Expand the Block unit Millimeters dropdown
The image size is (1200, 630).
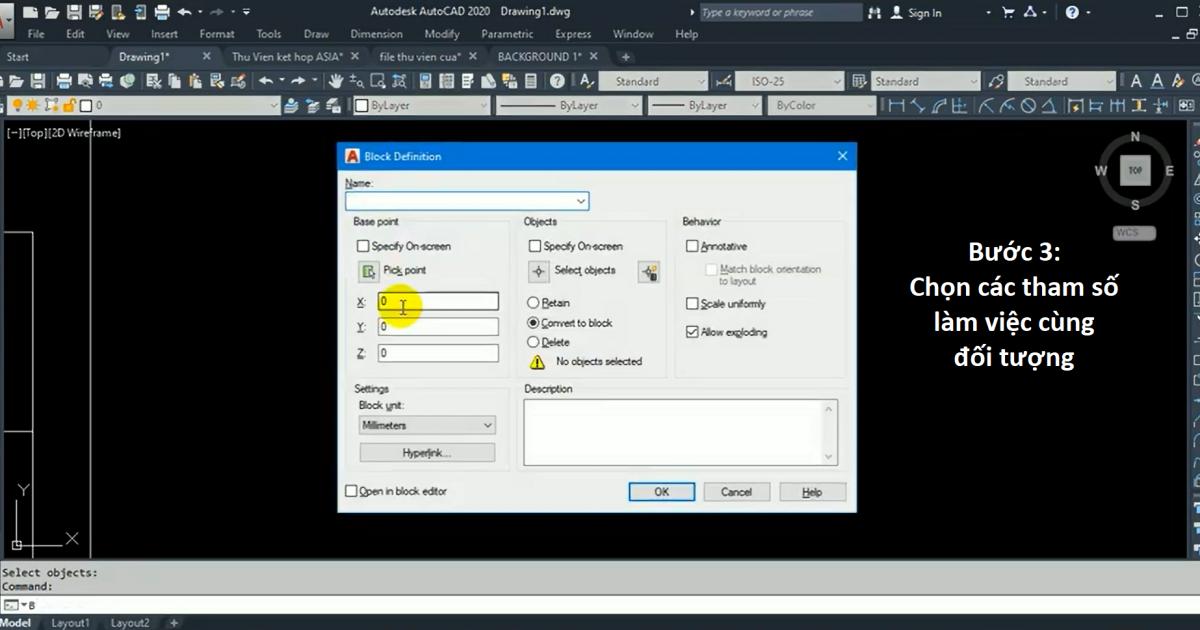coord(487,425)
